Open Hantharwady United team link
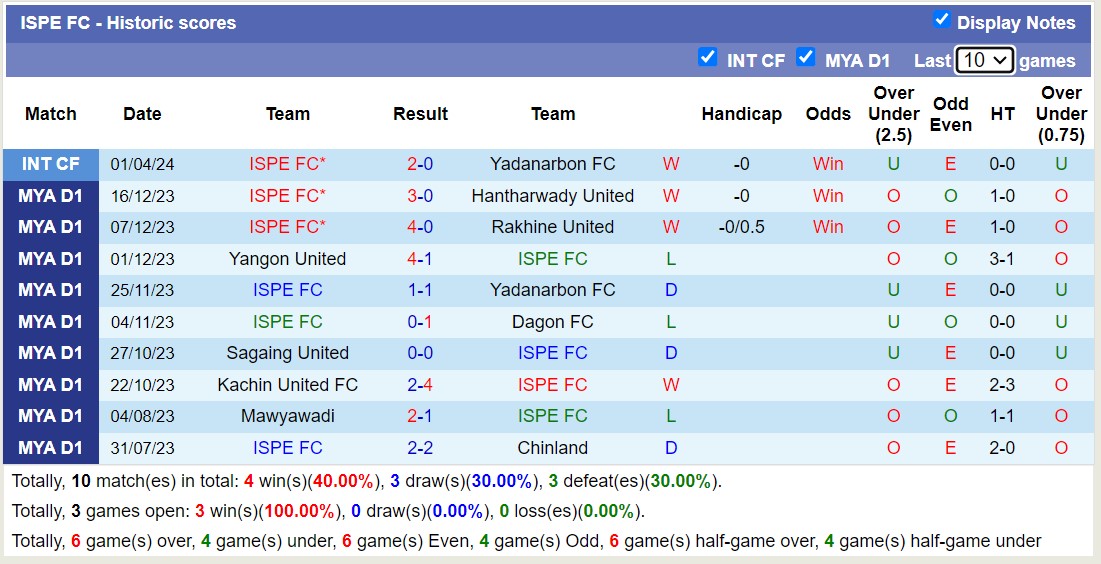This screenshot has height=564, width=1101. [552, 196]
